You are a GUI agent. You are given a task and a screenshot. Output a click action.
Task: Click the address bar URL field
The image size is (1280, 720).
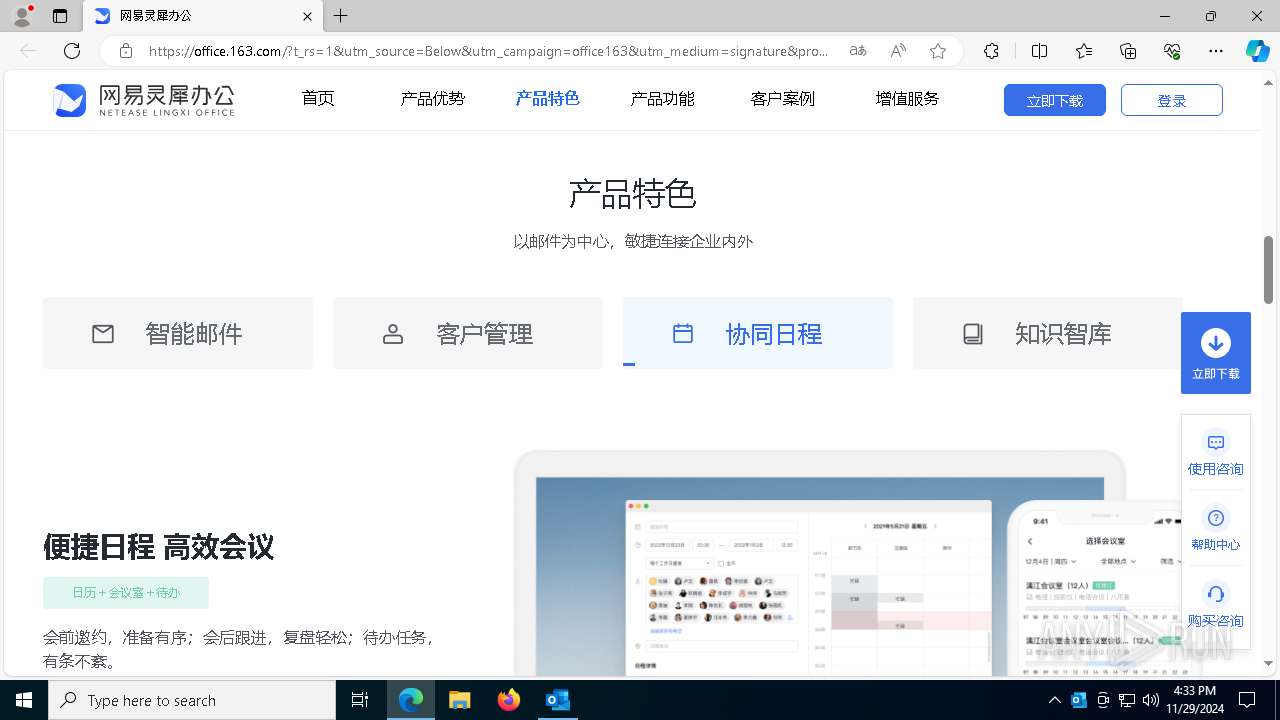[489, 51]
